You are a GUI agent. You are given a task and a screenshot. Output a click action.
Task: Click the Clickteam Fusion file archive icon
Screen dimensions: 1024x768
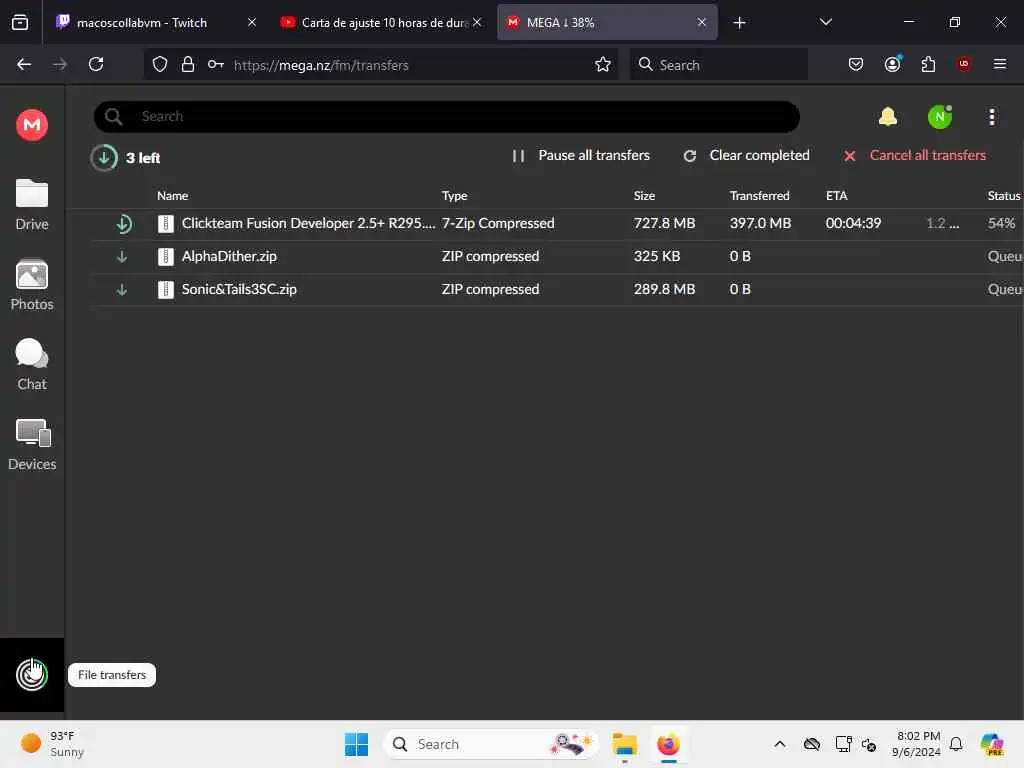(x=166, y=224)
